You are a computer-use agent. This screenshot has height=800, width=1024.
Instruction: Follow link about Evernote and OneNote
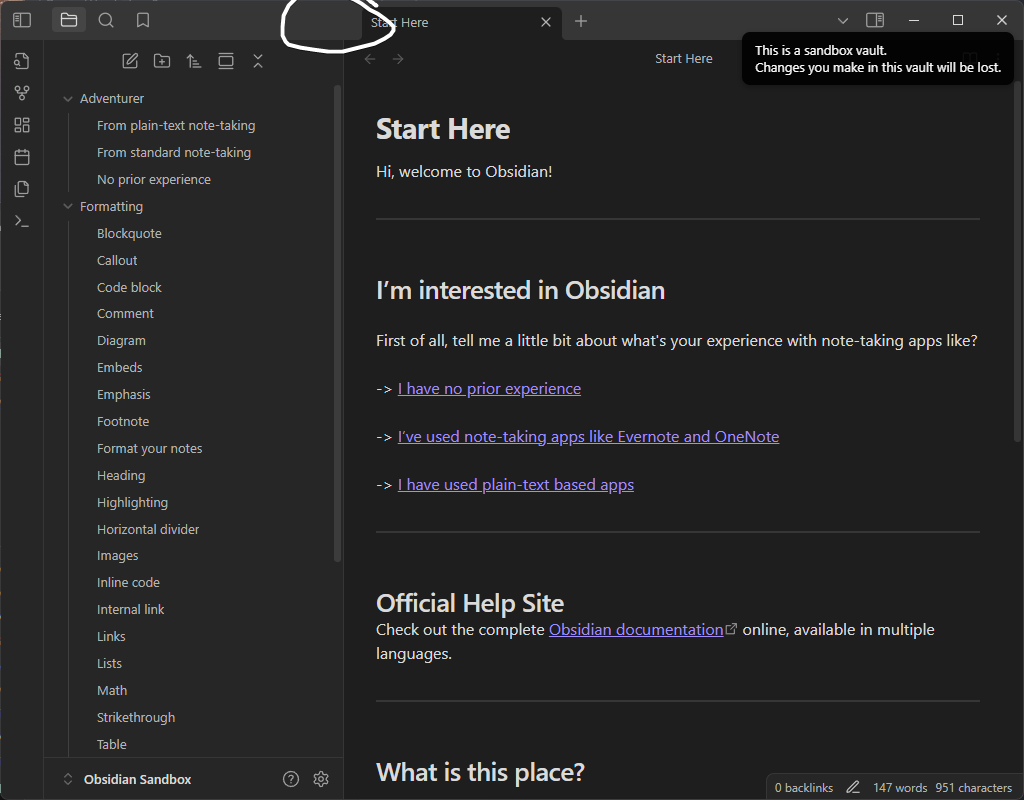[588, 436]
